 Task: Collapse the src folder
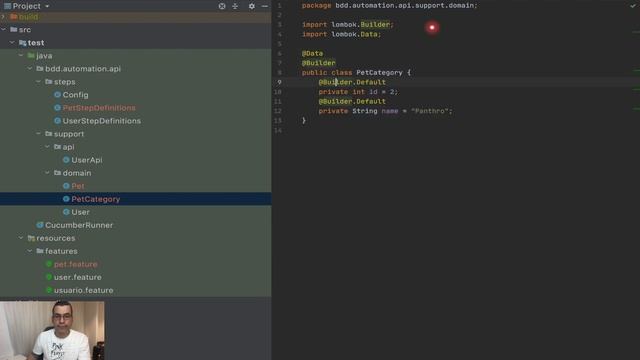pos(4,29)
